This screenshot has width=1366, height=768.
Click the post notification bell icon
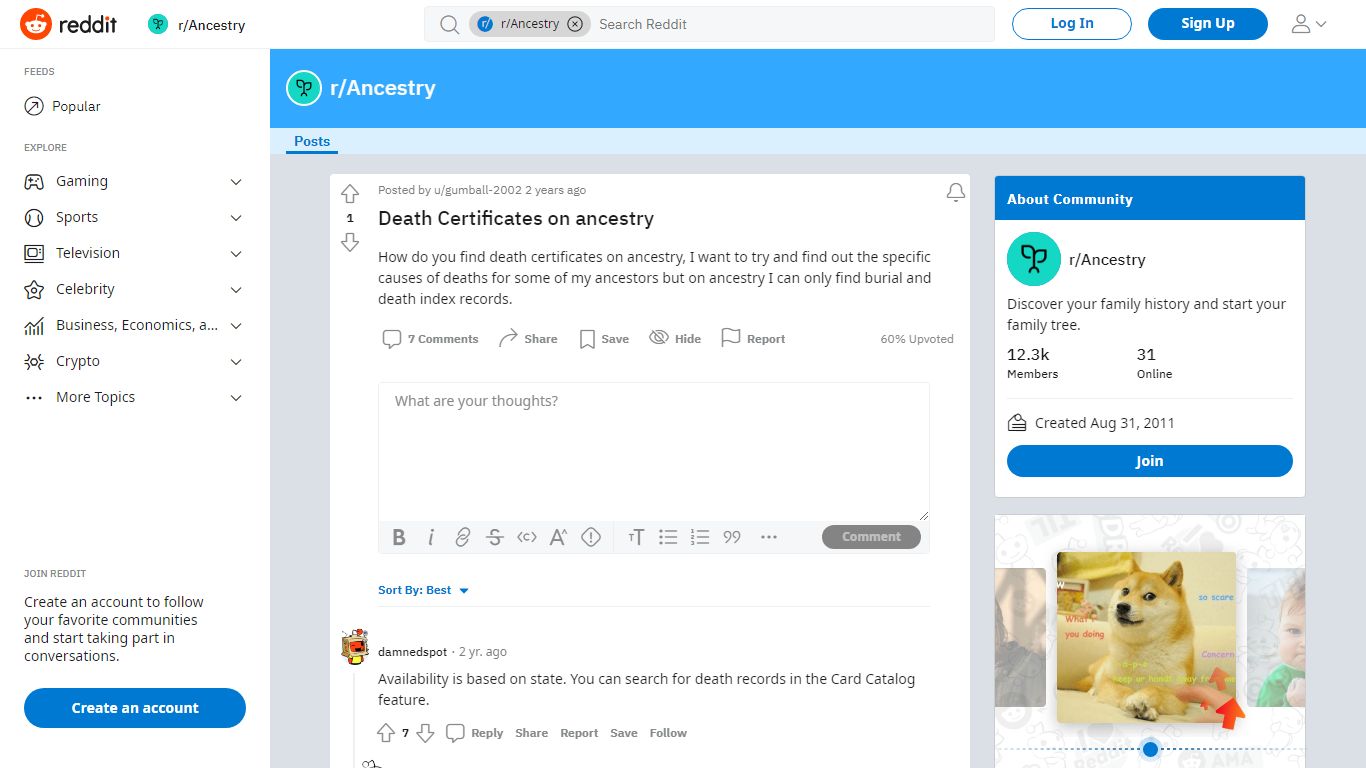click(956, 192)
